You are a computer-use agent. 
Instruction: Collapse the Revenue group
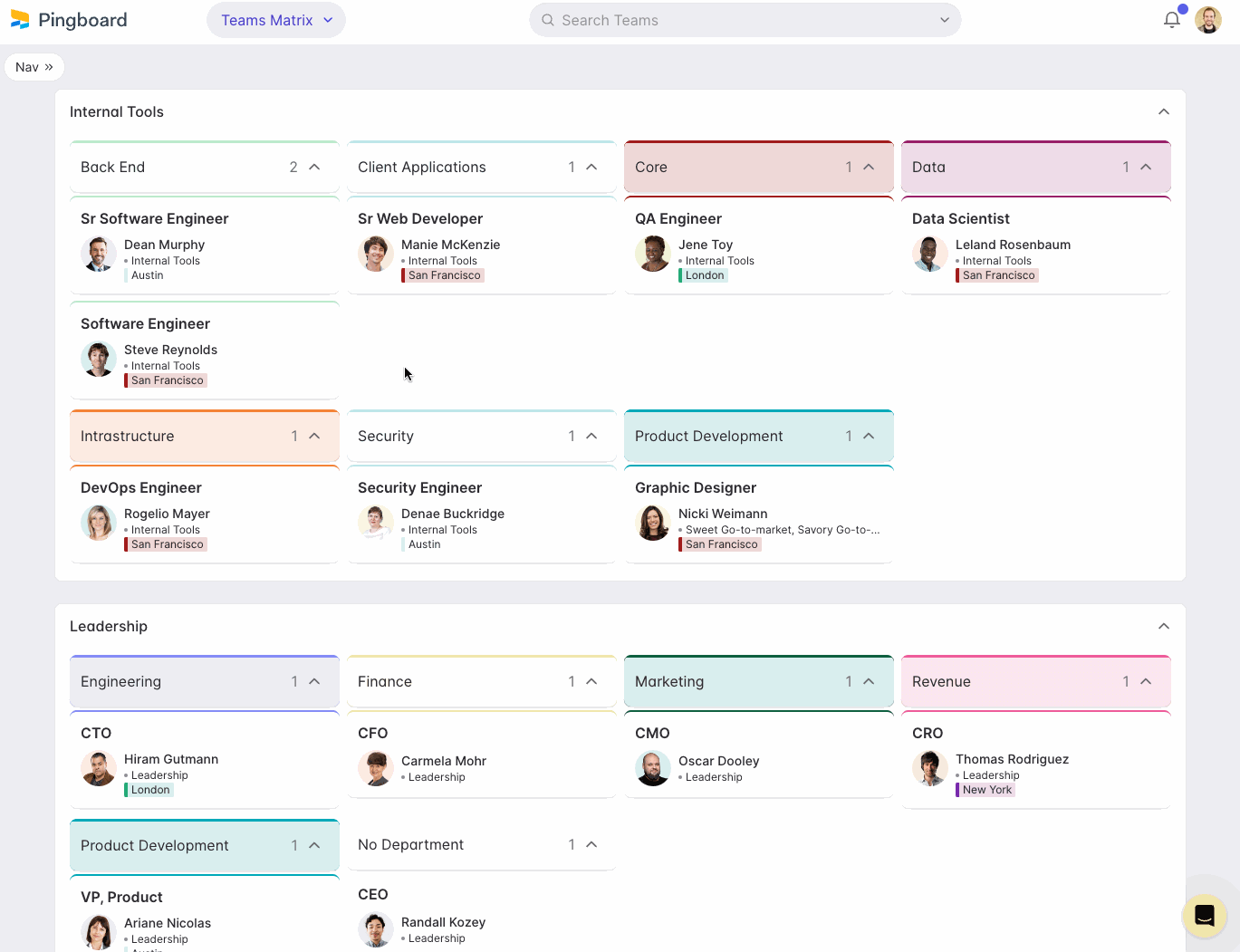pos(1146,681)
